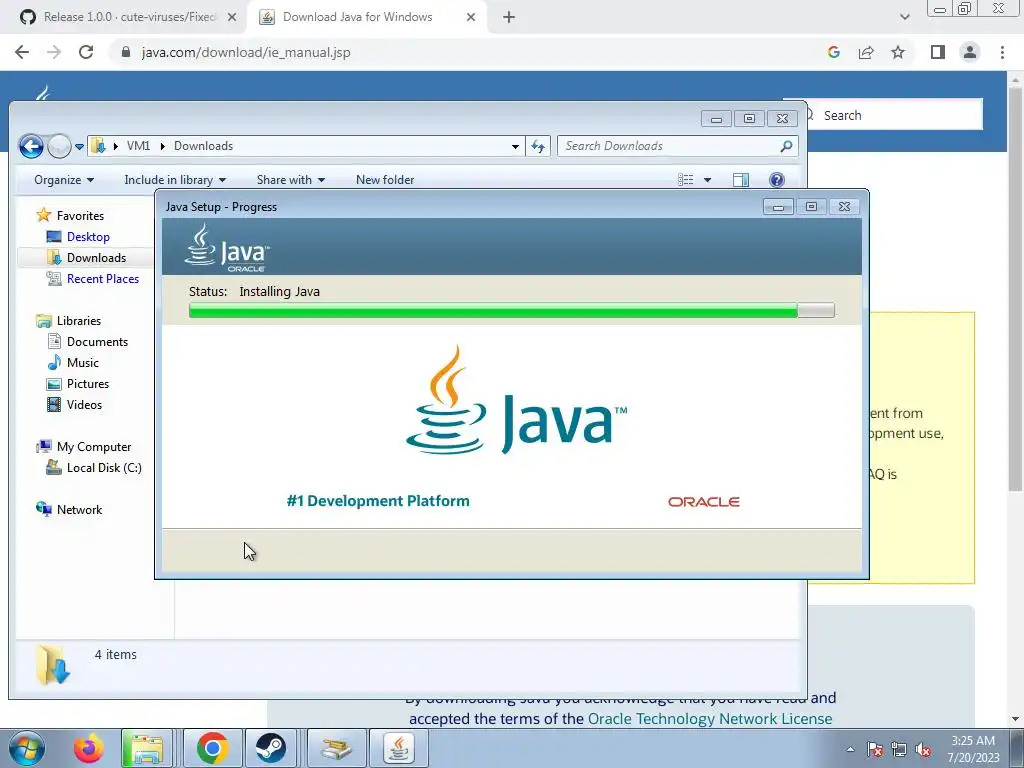This screenshot has height=768, width=1024.
Task: Expand the arrow after VM1 in breadcrumb
Action: (163, 146)
